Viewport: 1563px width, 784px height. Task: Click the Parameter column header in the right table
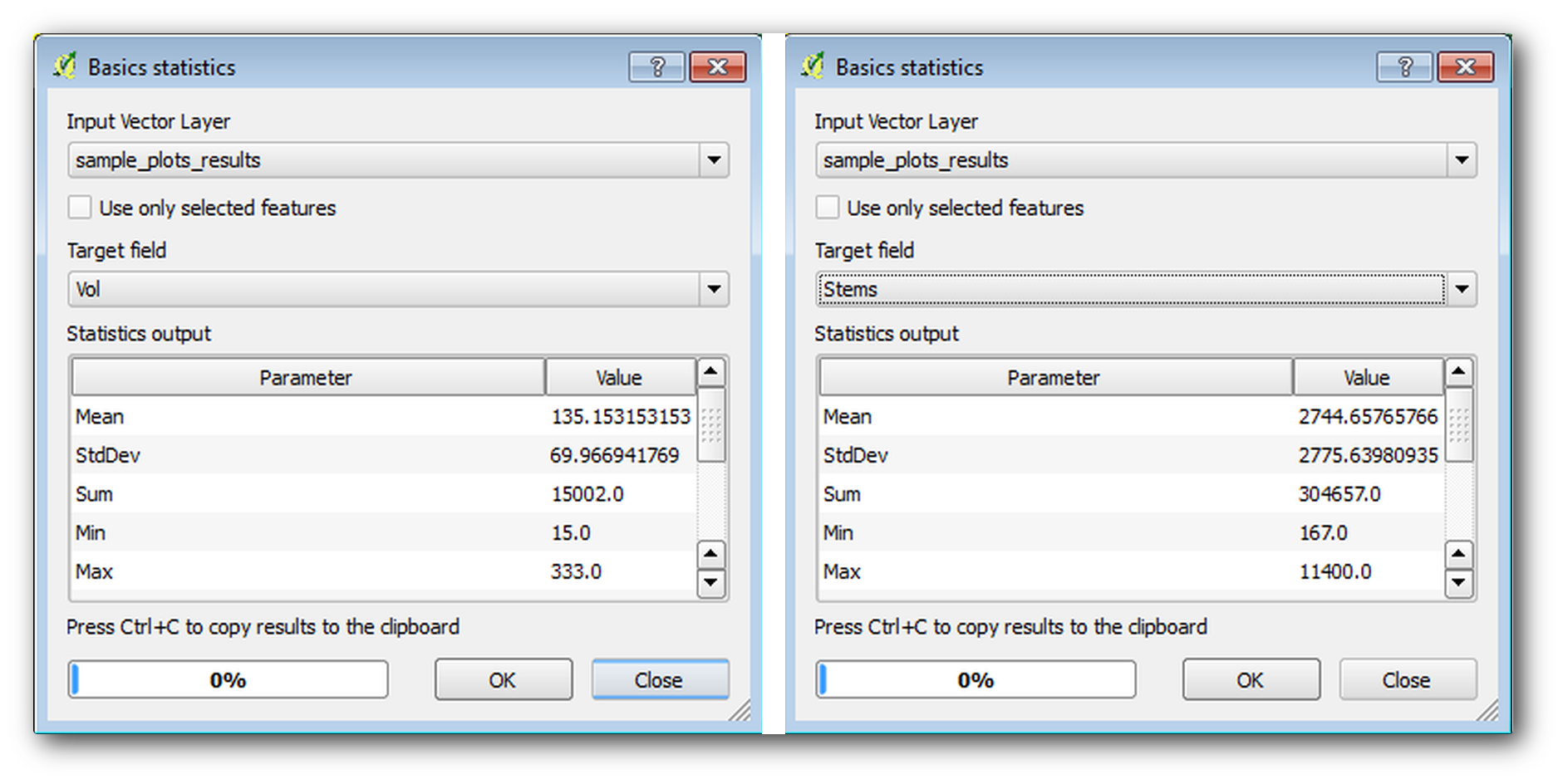tap(1054, 376)
